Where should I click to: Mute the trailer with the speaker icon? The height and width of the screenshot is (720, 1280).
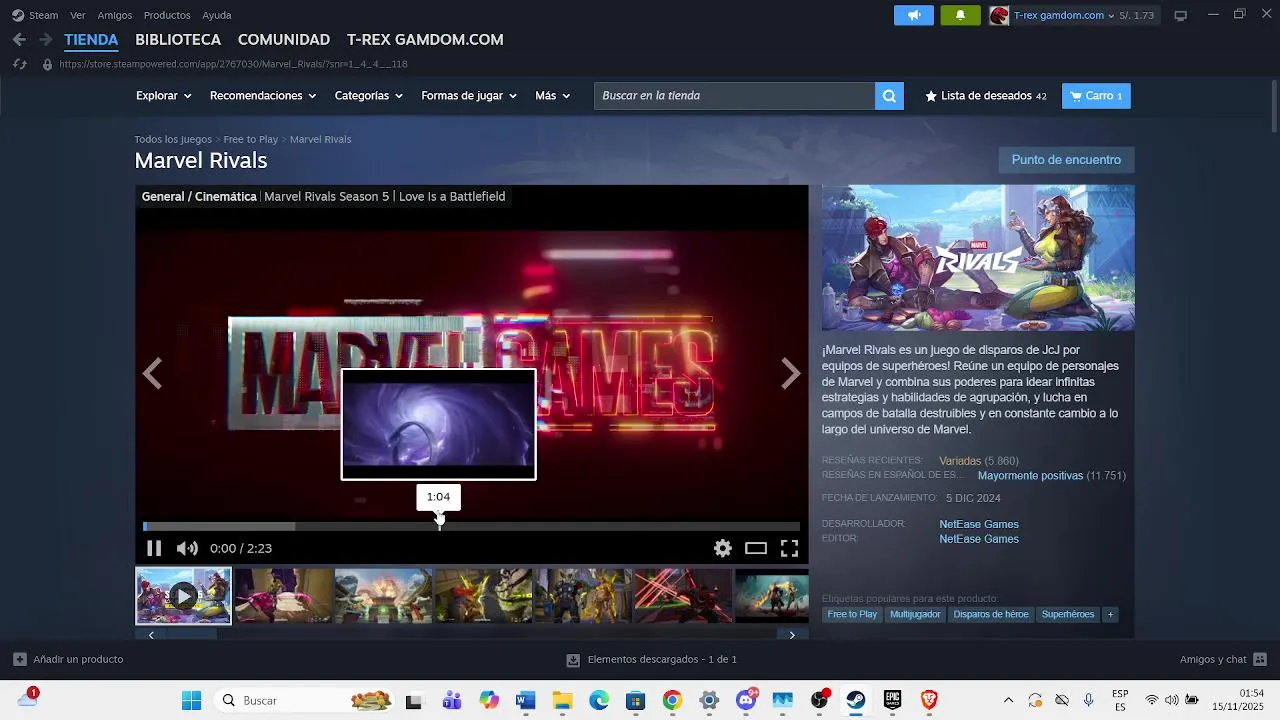(187, 548)
